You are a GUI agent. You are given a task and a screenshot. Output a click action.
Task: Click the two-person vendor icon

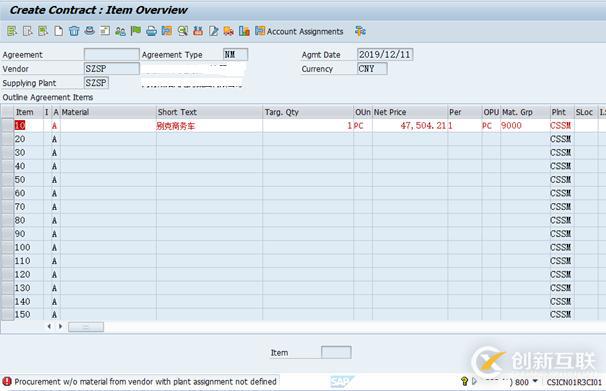(x=120, y=31)
